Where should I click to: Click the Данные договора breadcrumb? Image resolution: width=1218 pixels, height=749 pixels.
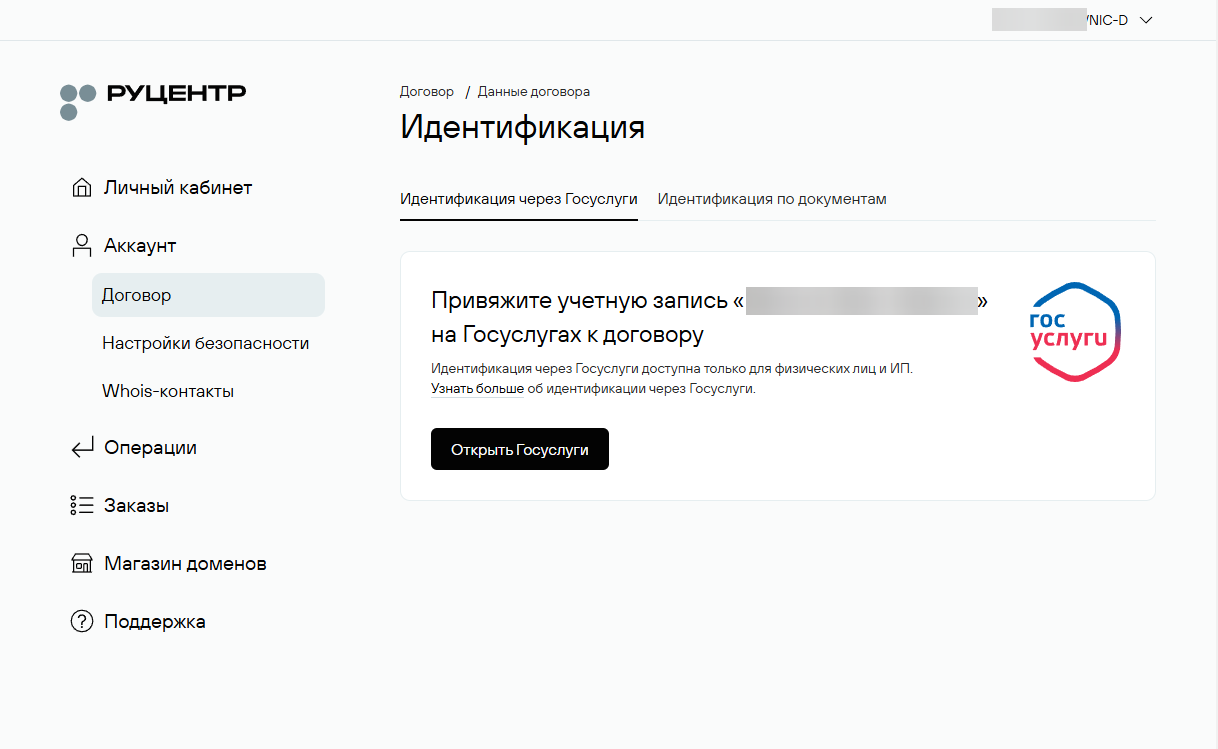coord(534,91)
